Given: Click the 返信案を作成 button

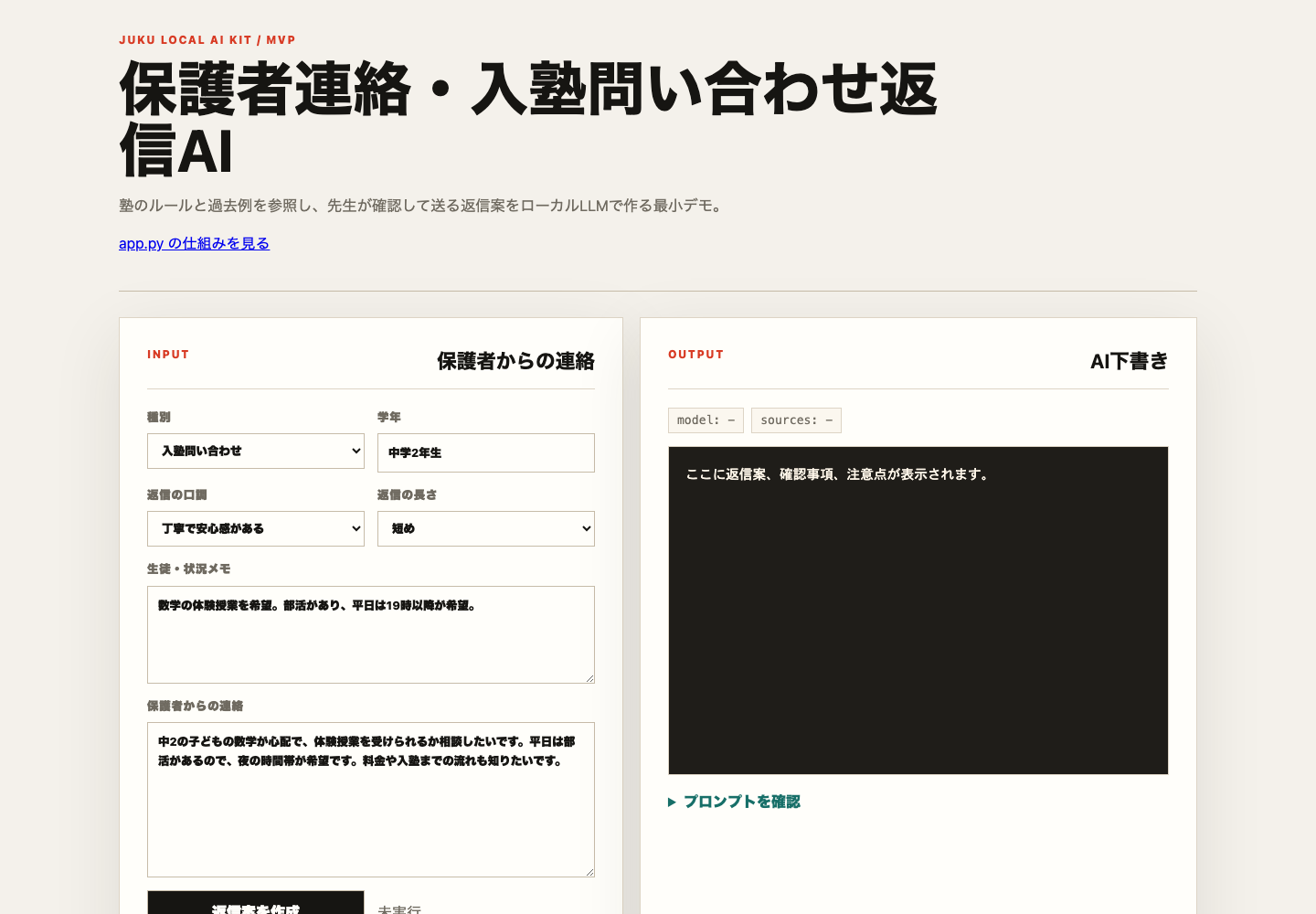Looking at the screenshot, I should (x=256, y=904).
